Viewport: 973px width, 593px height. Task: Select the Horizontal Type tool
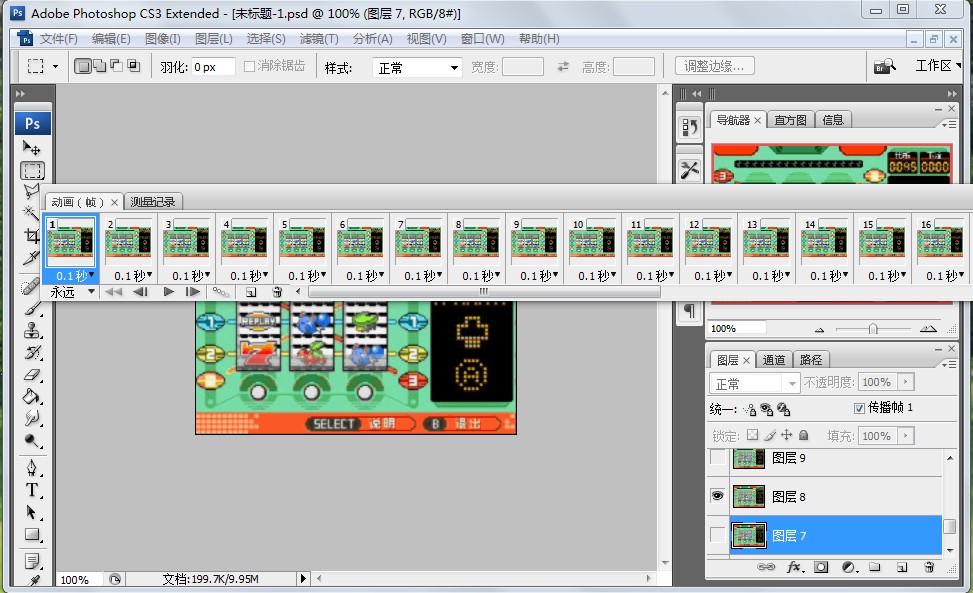pyautogui.click(x=32, y=489)
